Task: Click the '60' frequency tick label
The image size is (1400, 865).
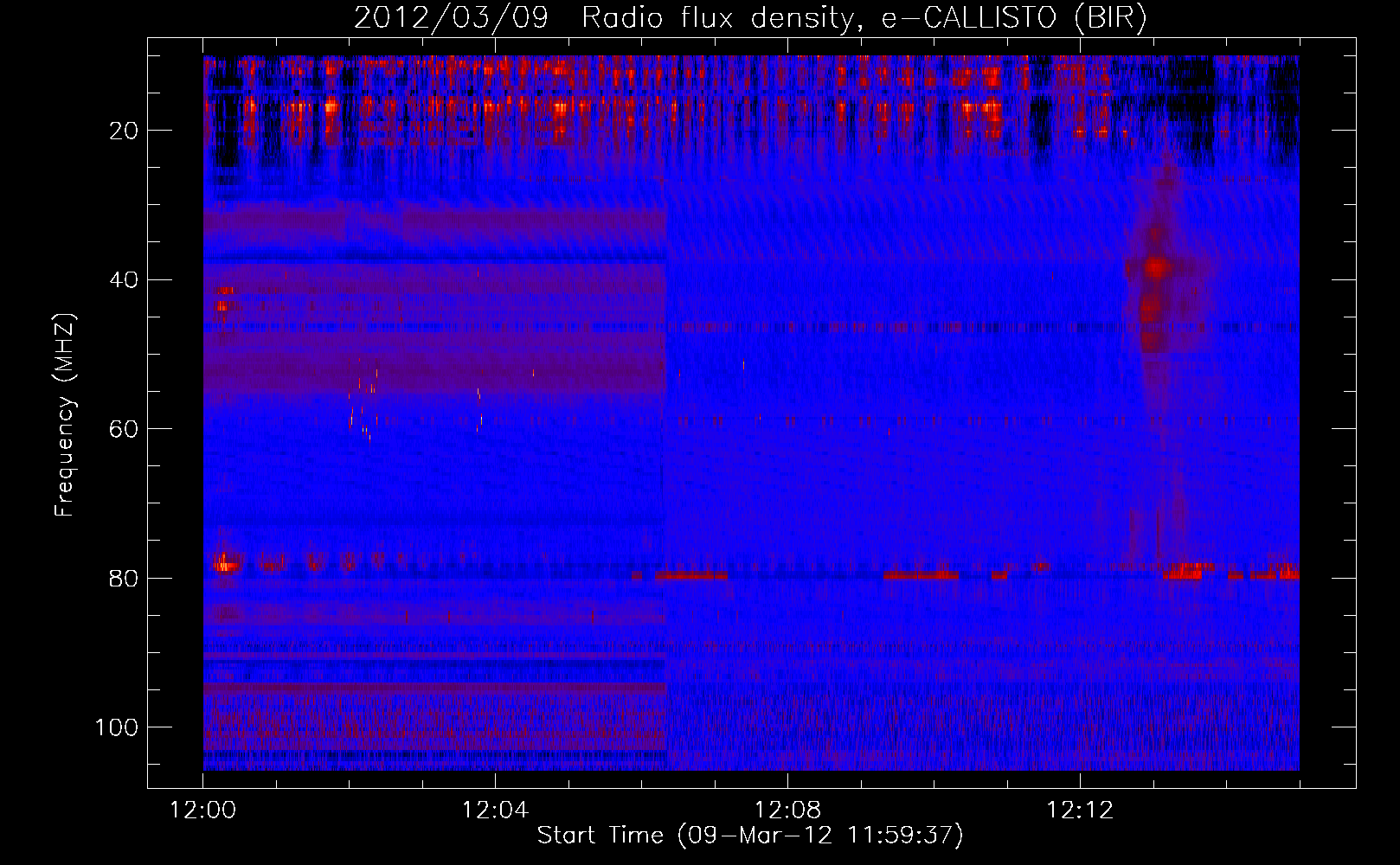Action: (x=125, y=429)
